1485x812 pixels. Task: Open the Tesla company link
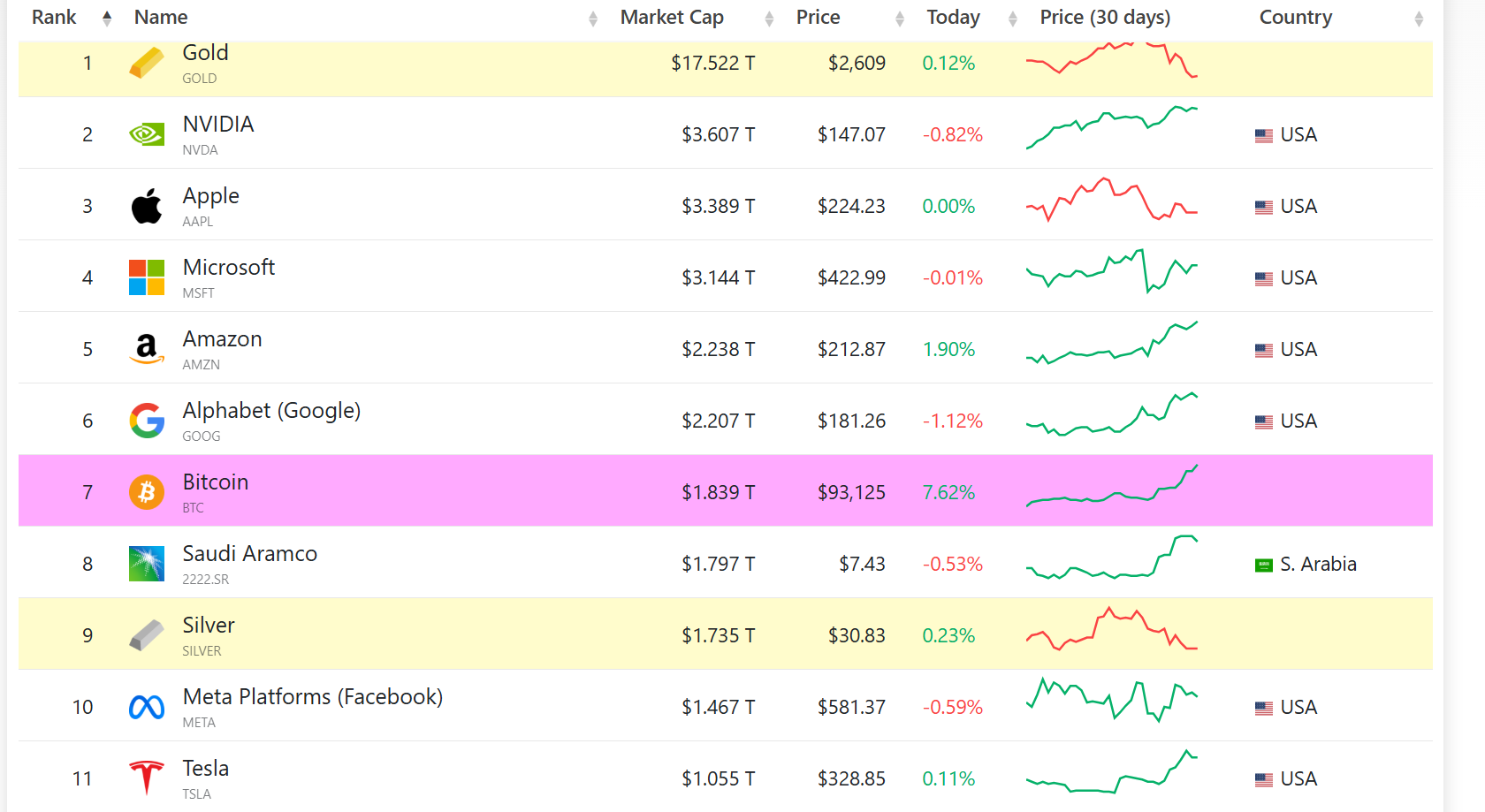[205, 768]
